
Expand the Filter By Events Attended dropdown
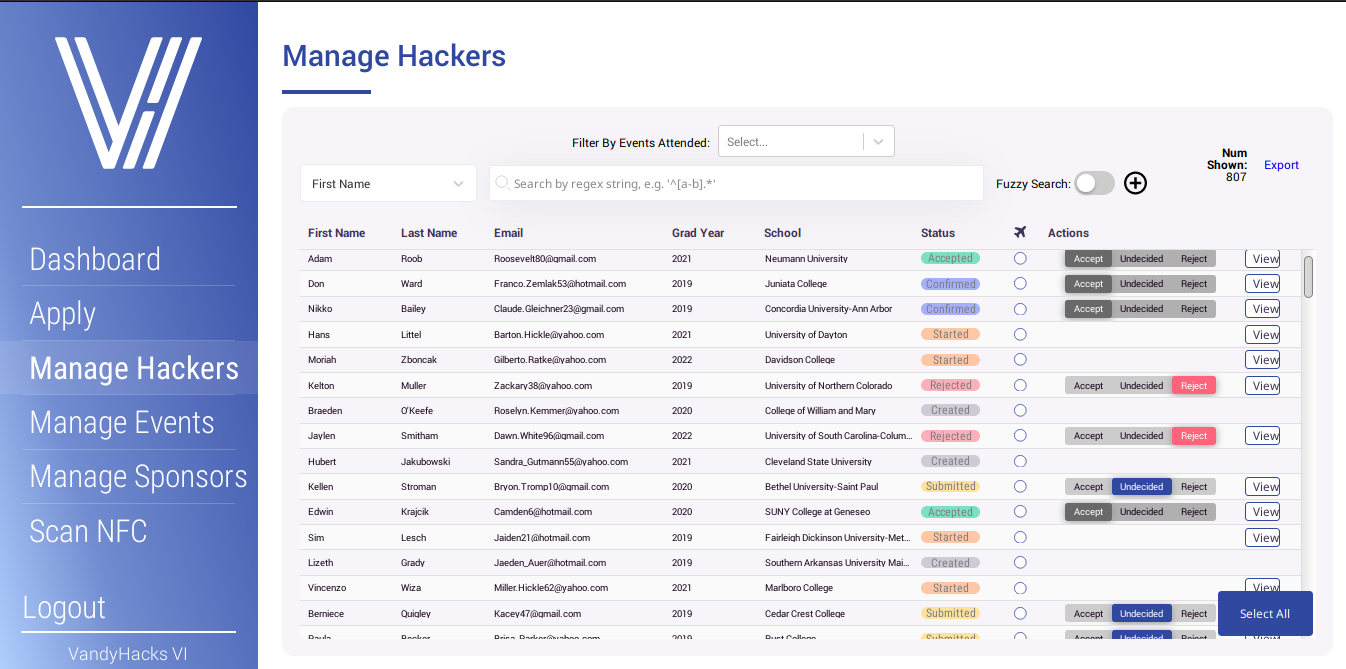click(x=790, y=142)
